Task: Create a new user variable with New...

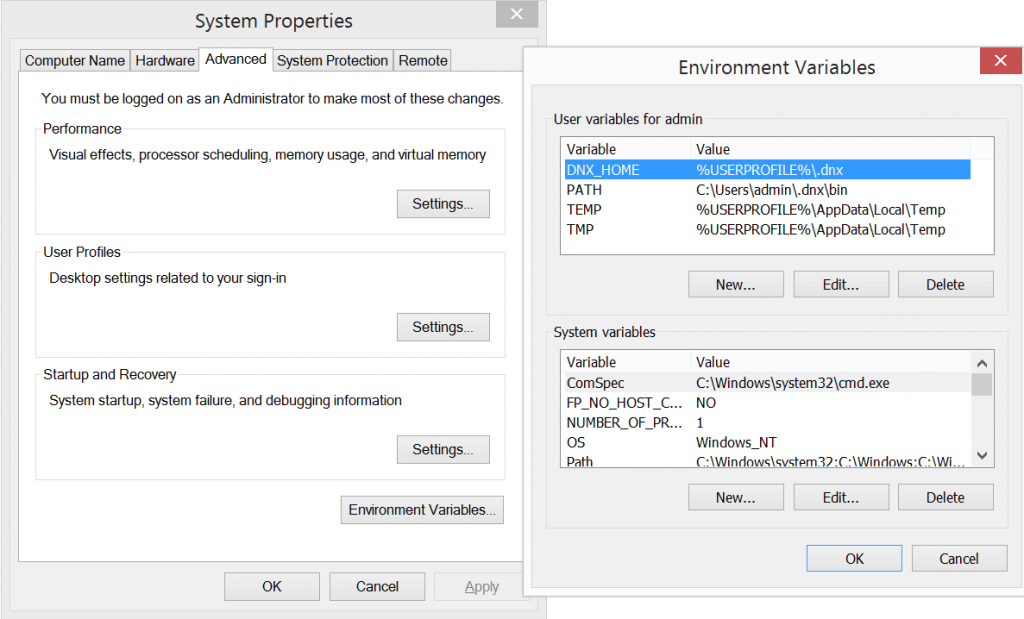Action: coord(735,285)
